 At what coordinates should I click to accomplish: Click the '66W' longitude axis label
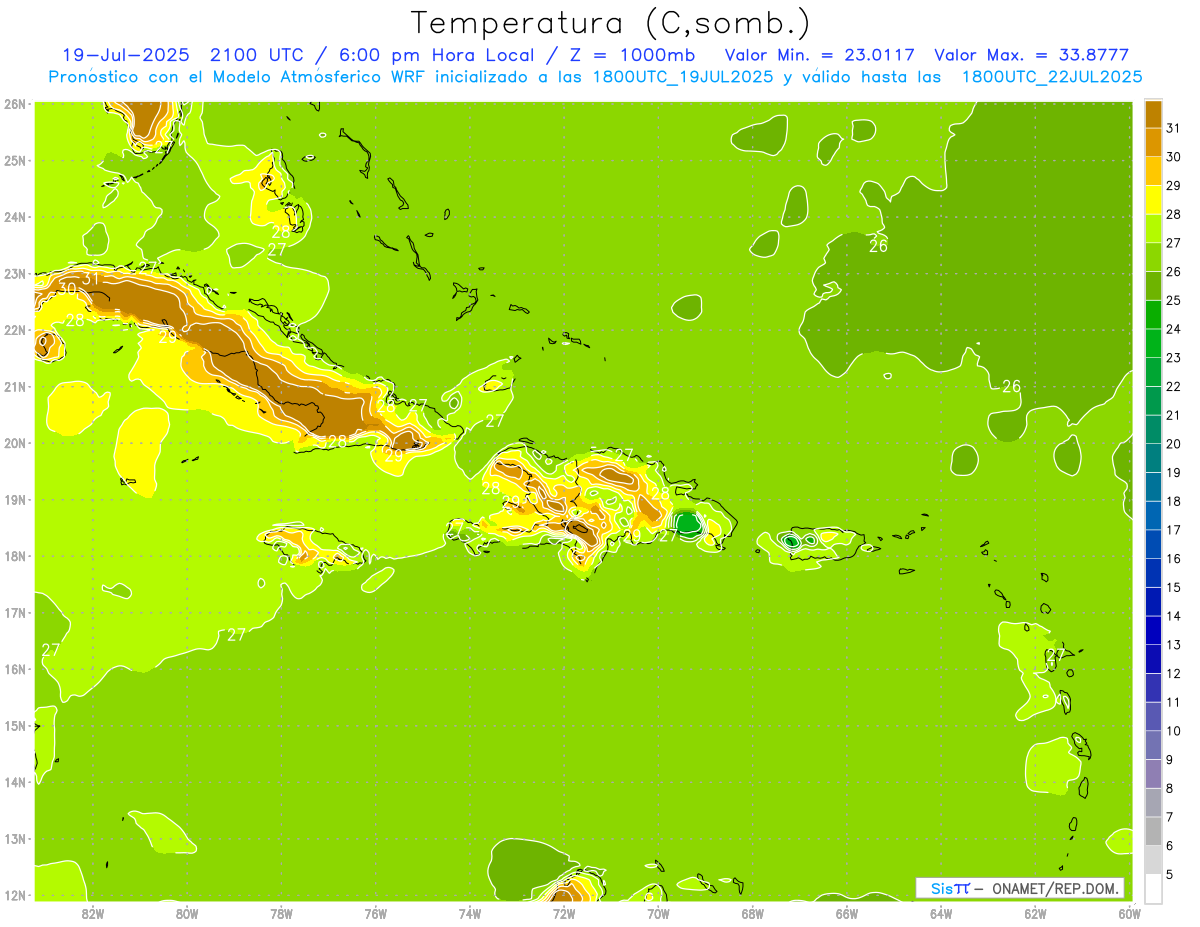point(847,913)
